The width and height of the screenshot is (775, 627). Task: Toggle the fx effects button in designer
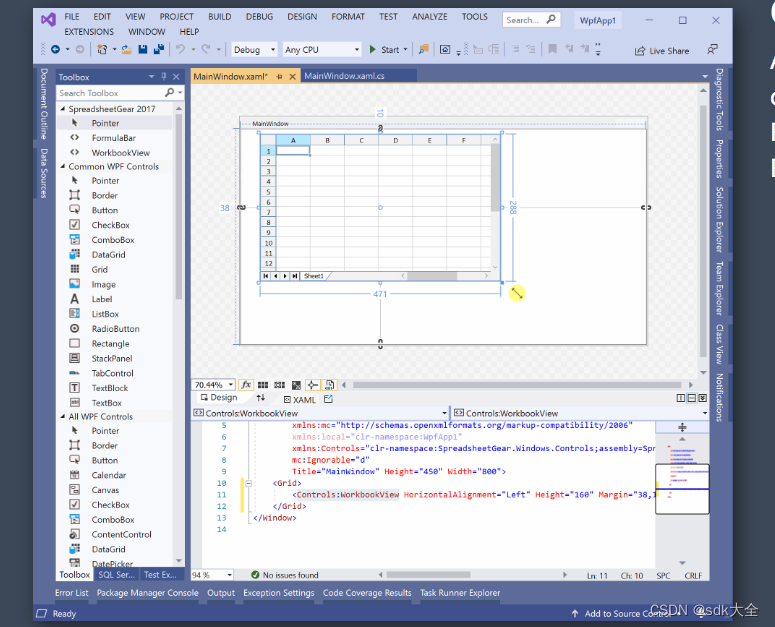point(246,384)
